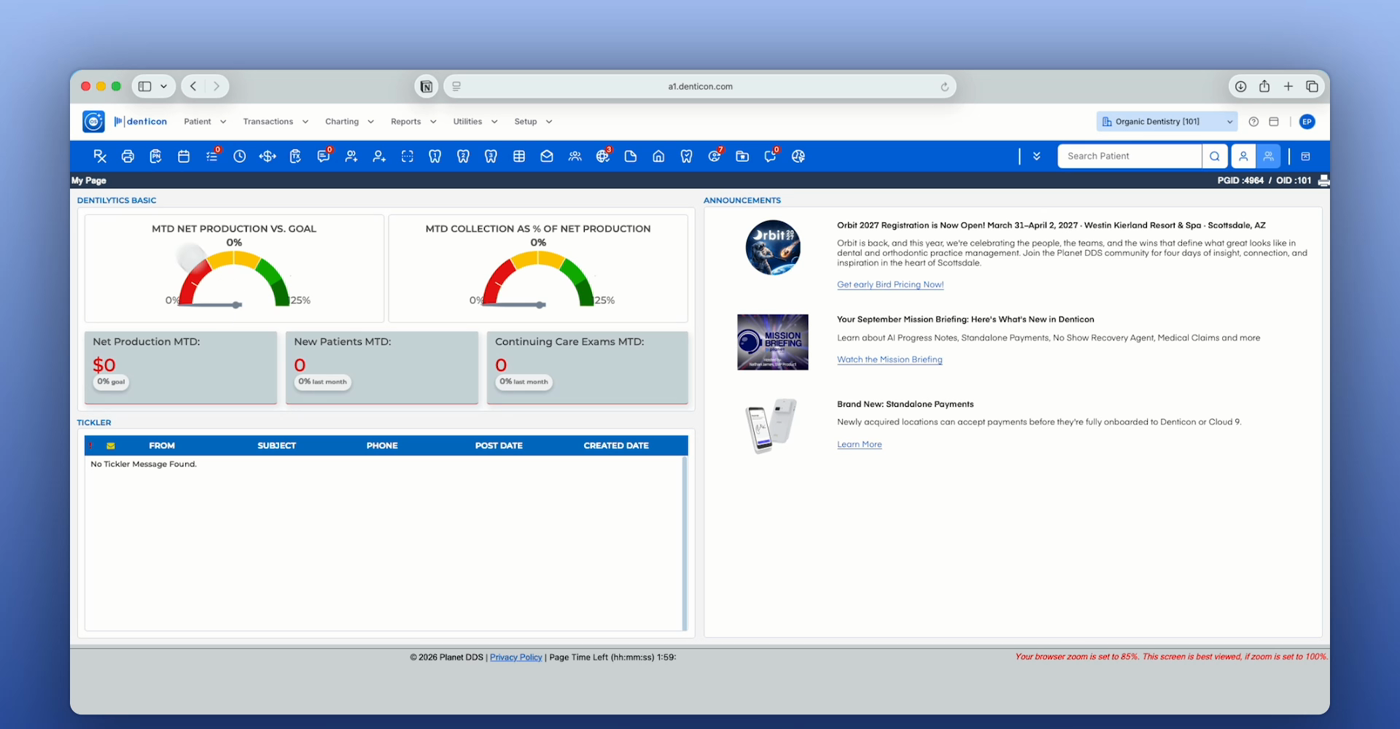Click the Mission Briefing announcement thumbnail
This screenshot has height=729, width=1400.
pos(772,342)
